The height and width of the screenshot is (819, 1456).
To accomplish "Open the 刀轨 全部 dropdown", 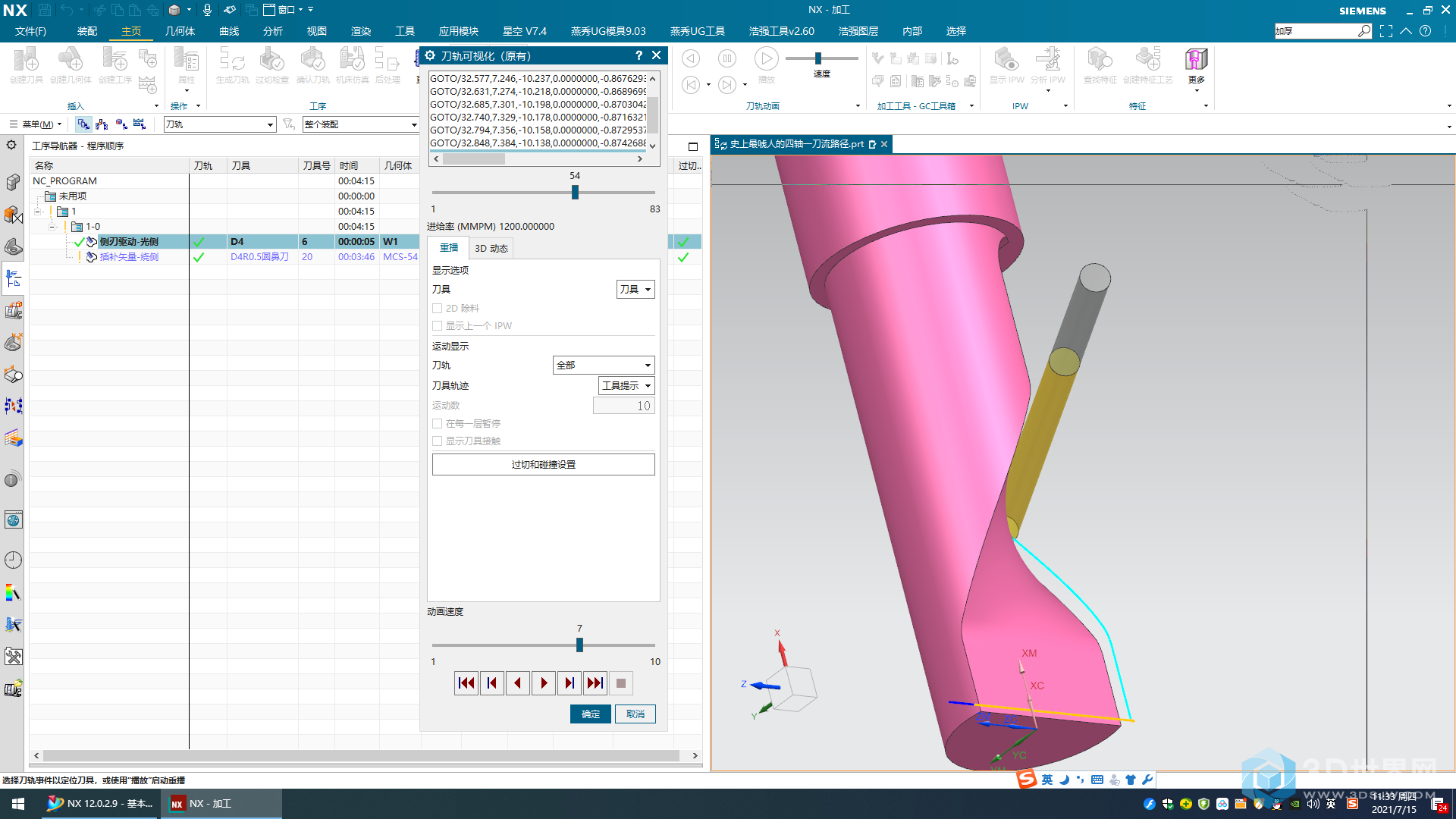I will click(604, 365).
